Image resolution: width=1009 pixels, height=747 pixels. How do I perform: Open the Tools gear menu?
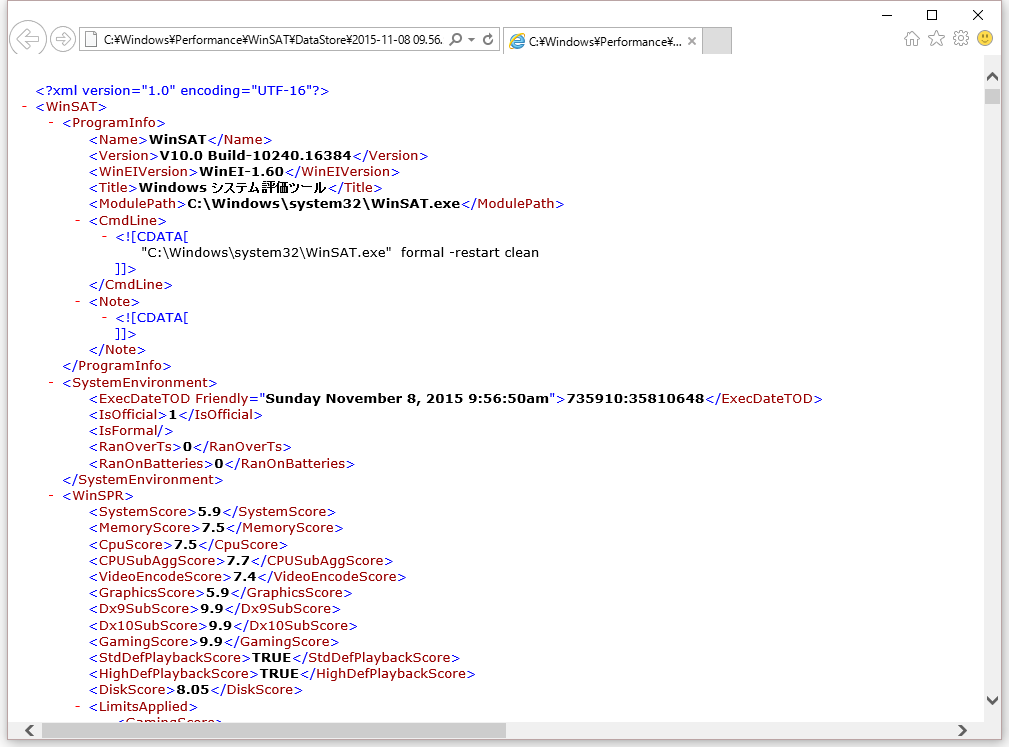[961, 39]
